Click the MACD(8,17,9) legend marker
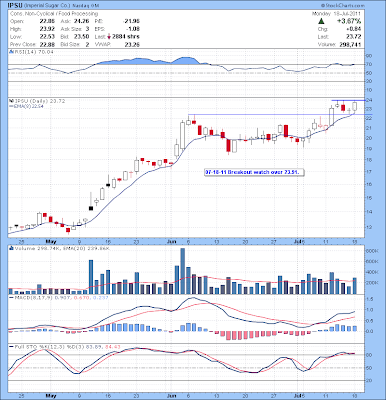Screen dimensions: 386x400 coord(11,297)
